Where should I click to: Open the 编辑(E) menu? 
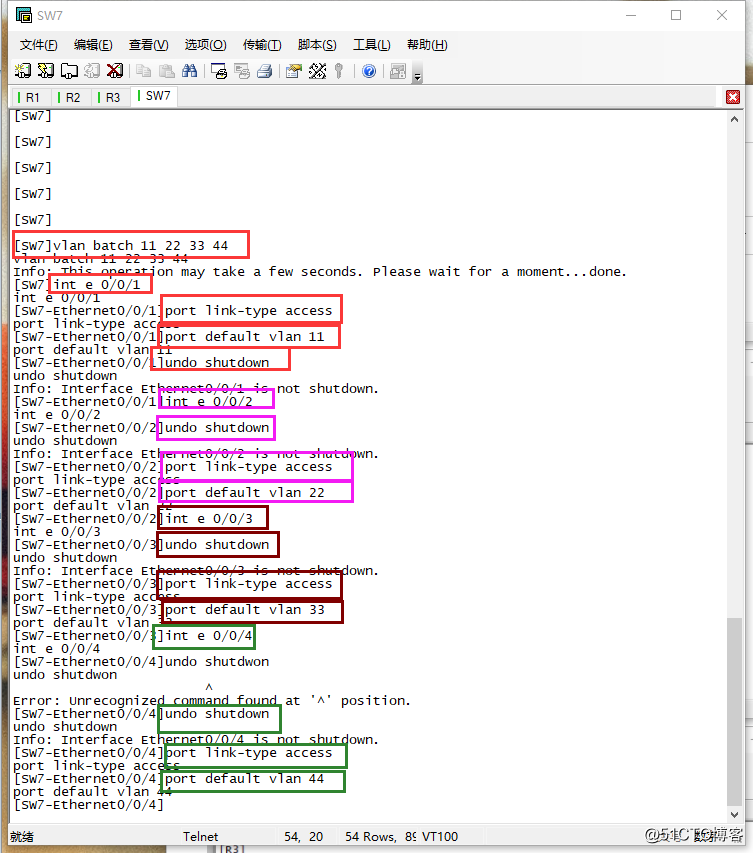click(93, 45)
